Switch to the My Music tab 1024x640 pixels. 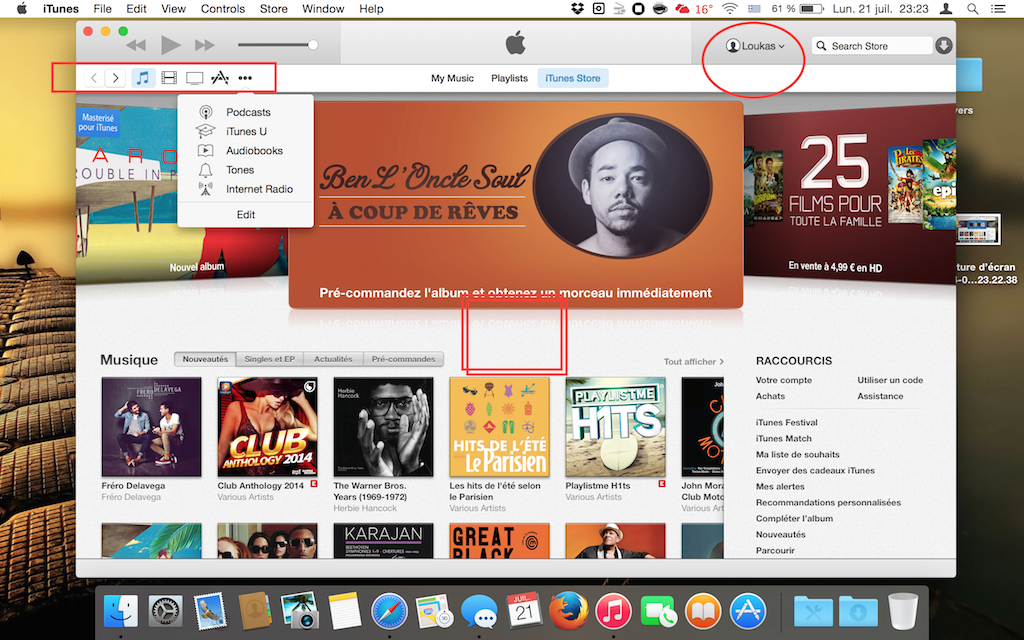452,78
